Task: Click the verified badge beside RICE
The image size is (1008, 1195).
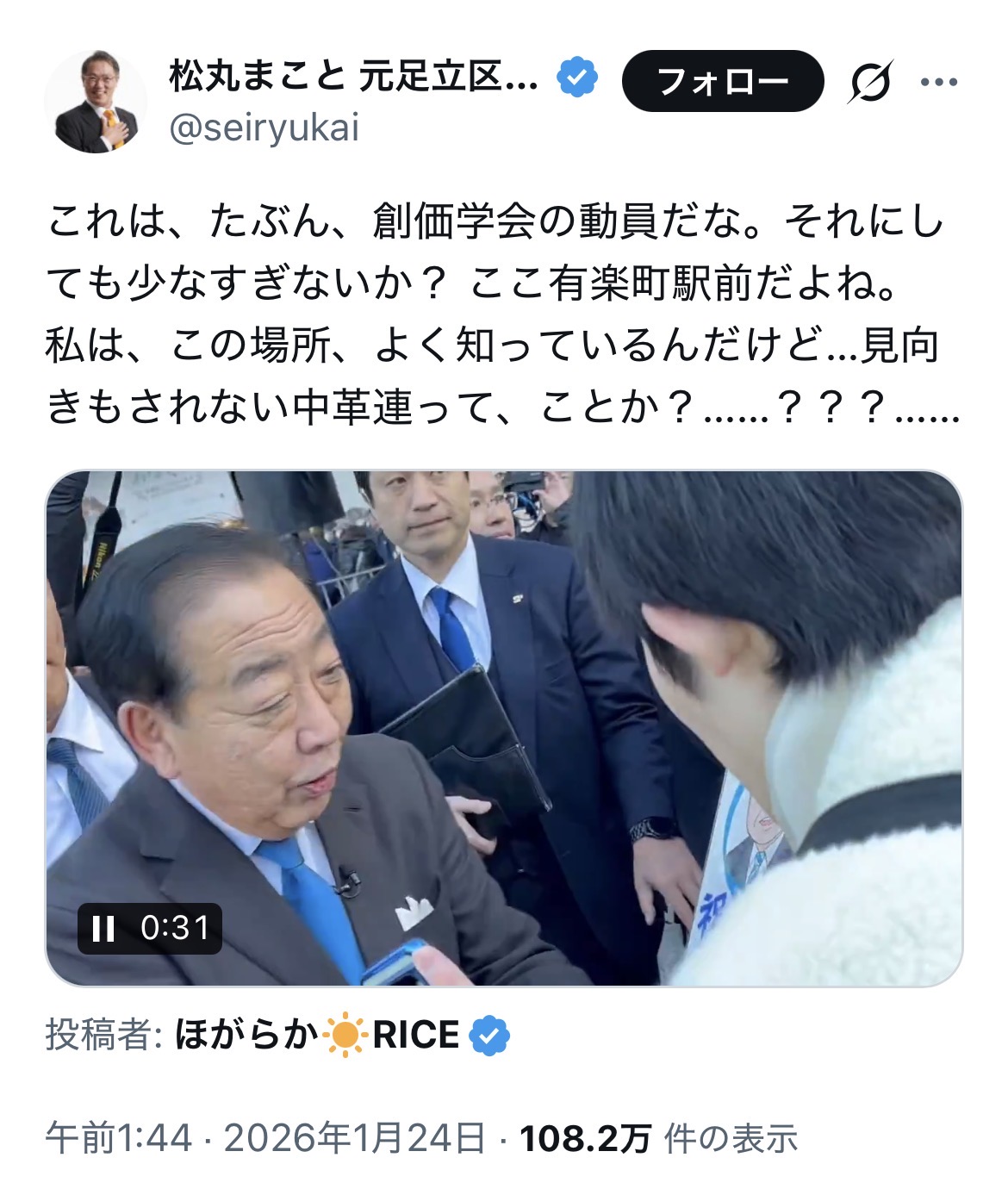Action: [x=489, y=1035]
